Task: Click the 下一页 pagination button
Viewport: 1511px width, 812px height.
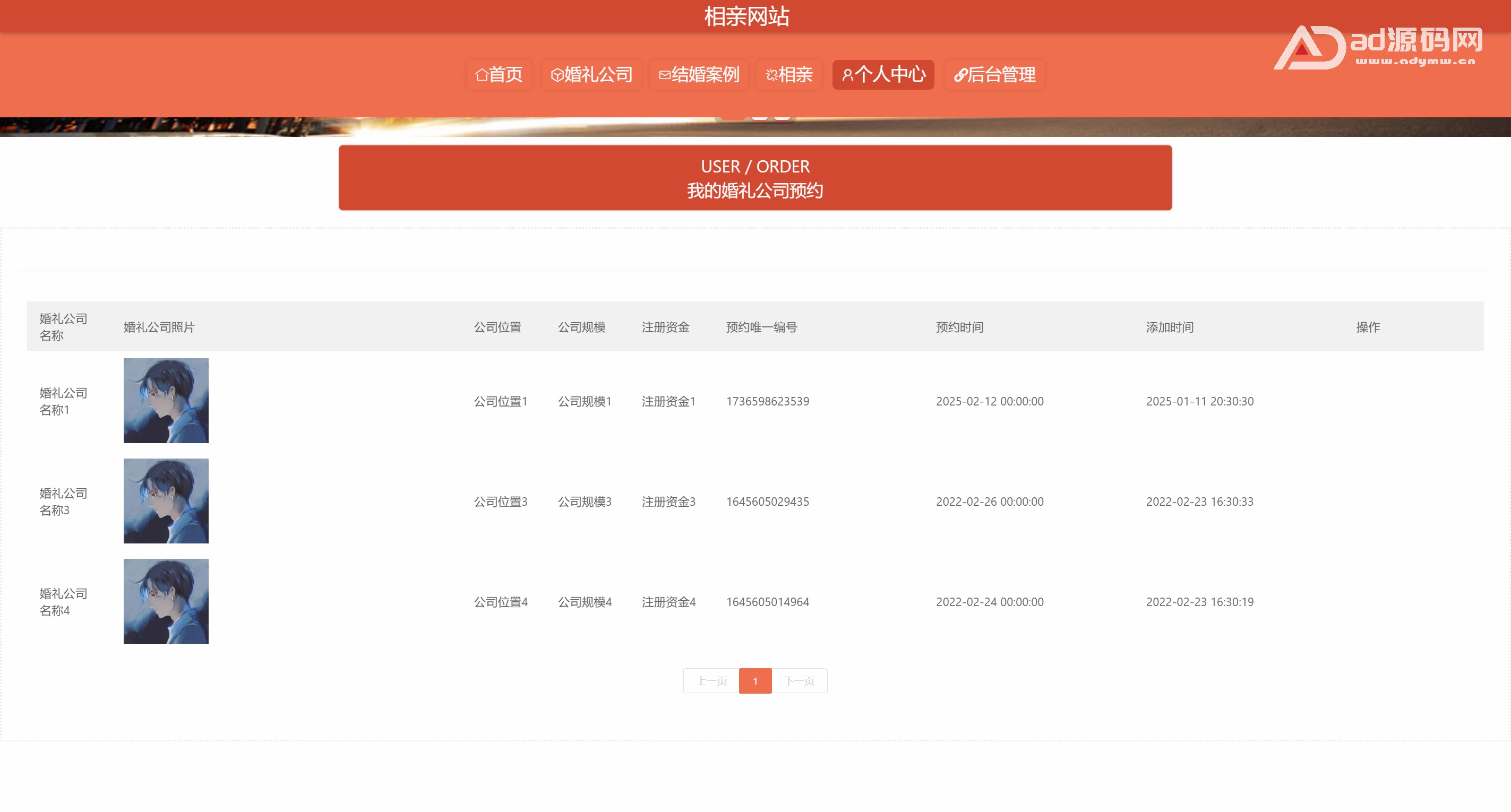Action: pos(799,681)
